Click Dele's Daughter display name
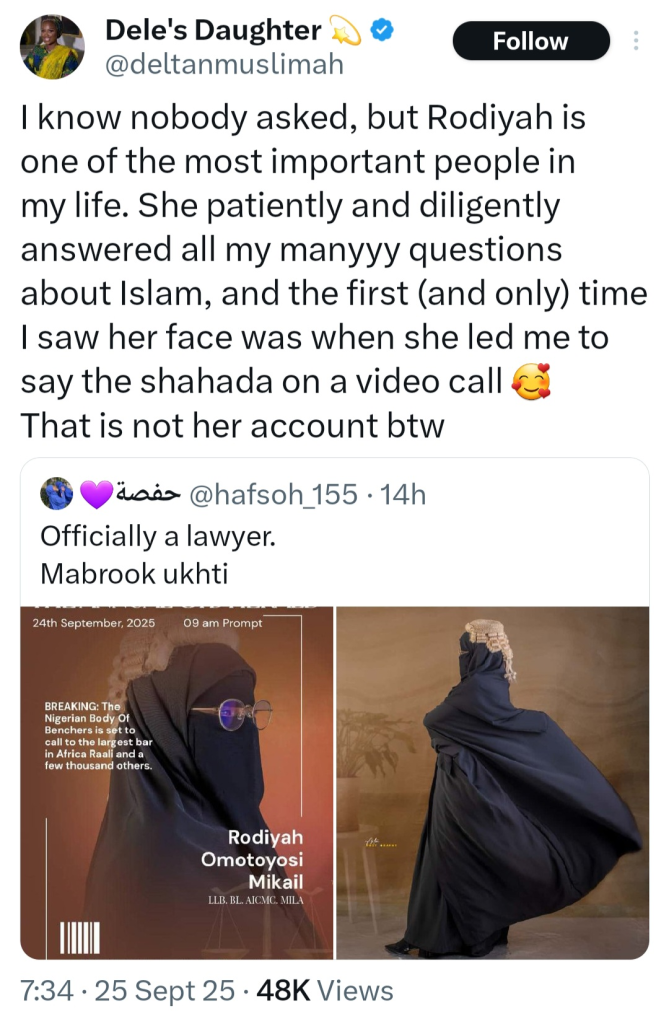The height and width of the screenshot is (1024, 669). click(x=213, y=30)
